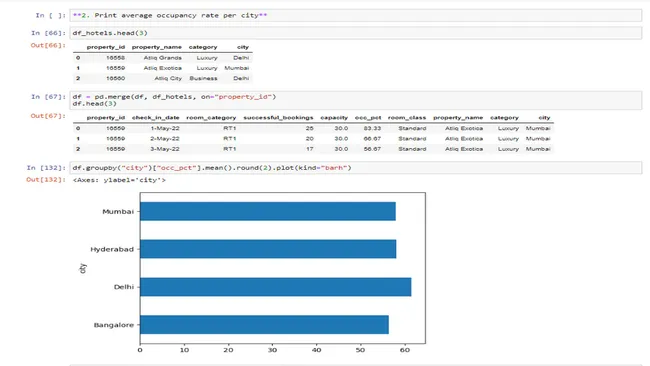Click 83.33 occupancy cell
The image size is (650, 366).
(372, 128)
